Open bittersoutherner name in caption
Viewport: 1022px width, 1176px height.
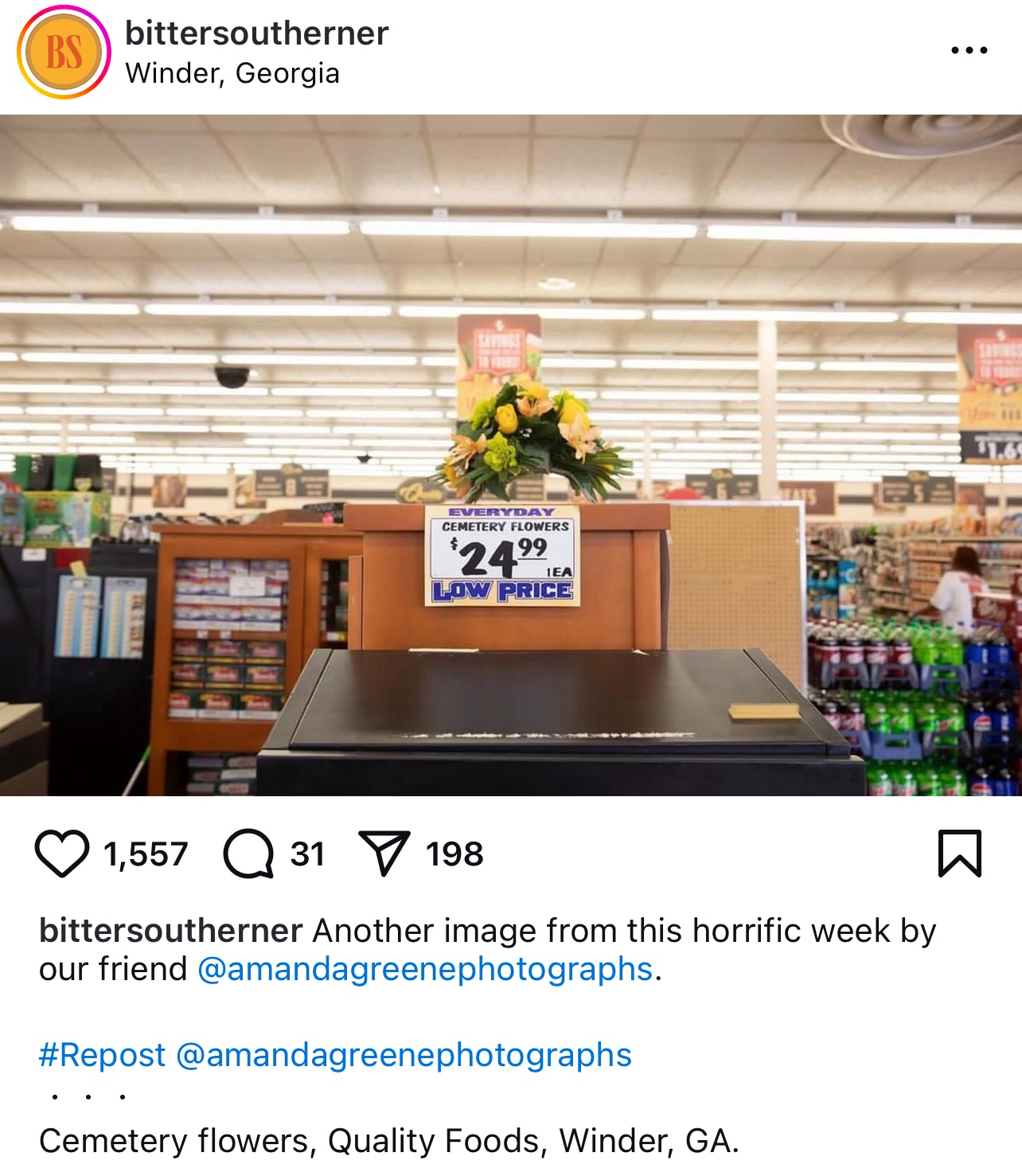[x=171, y=931]
